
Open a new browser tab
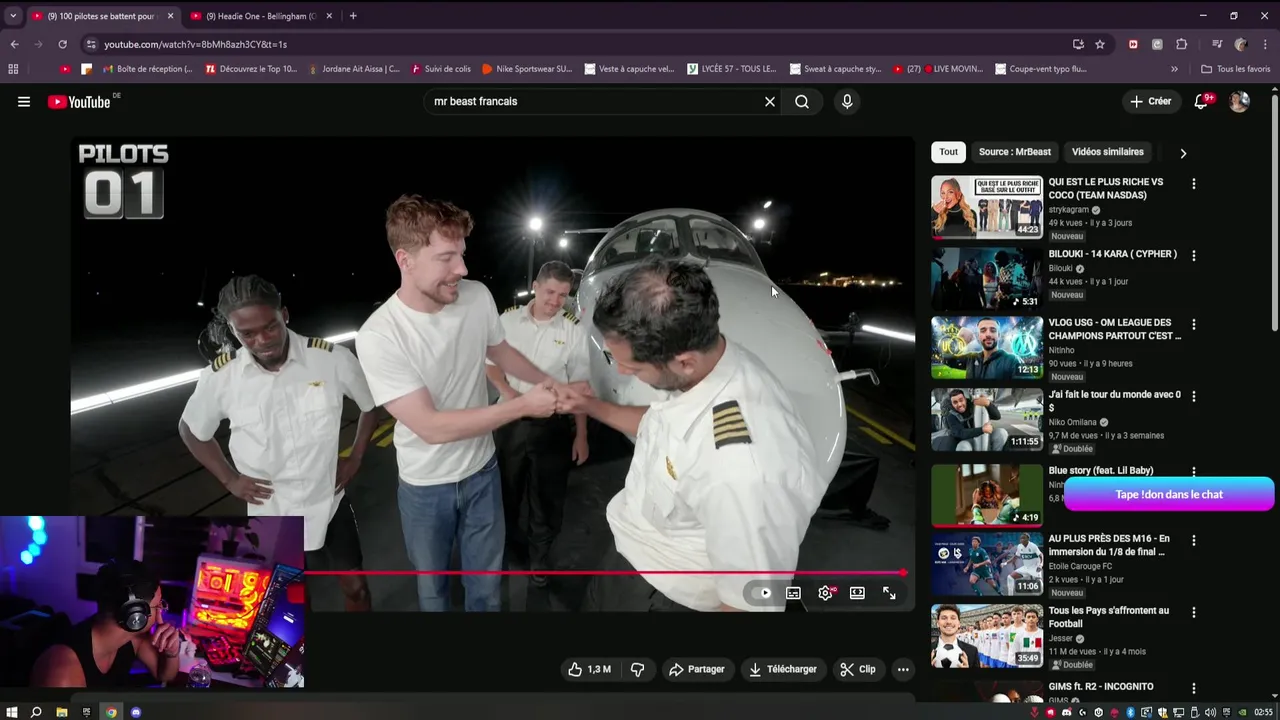[x=353, y=16]
